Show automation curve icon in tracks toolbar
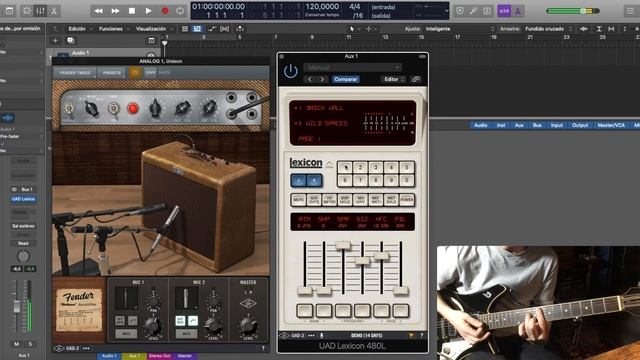Image resolution: width=640 pixels, height=360 pixels. (211, 29)
